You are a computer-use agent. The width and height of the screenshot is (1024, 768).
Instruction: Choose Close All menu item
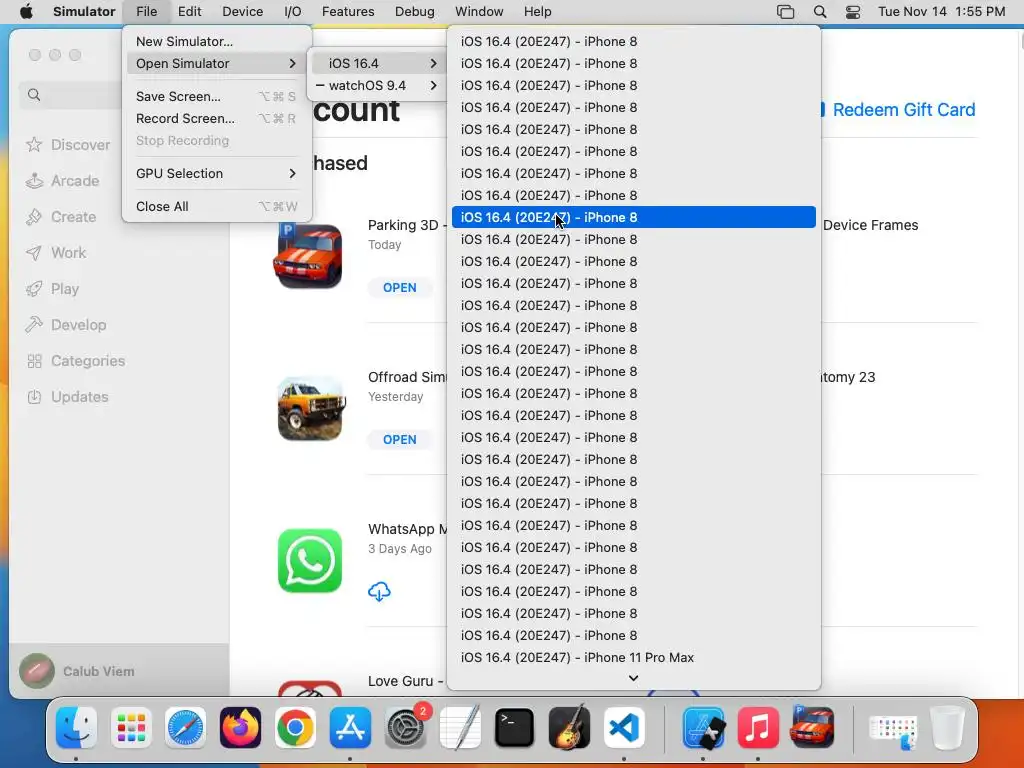tap(217, 206)
